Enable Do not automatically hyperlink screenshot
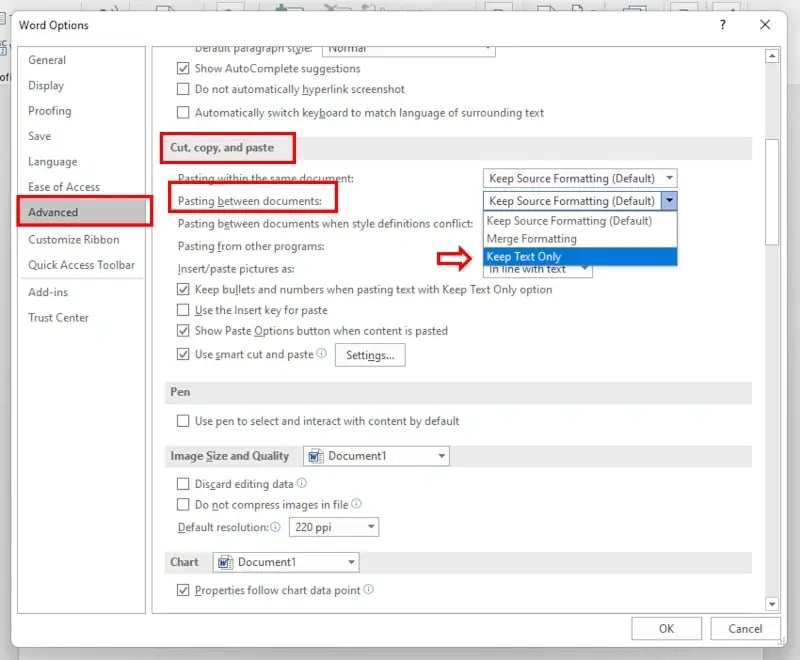 [x=184, y=89]
